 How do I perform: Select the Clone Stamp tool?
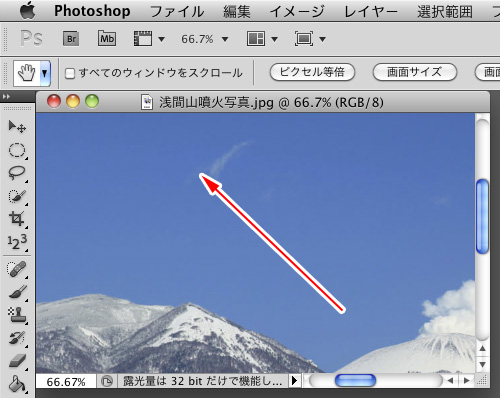[17, 315]
